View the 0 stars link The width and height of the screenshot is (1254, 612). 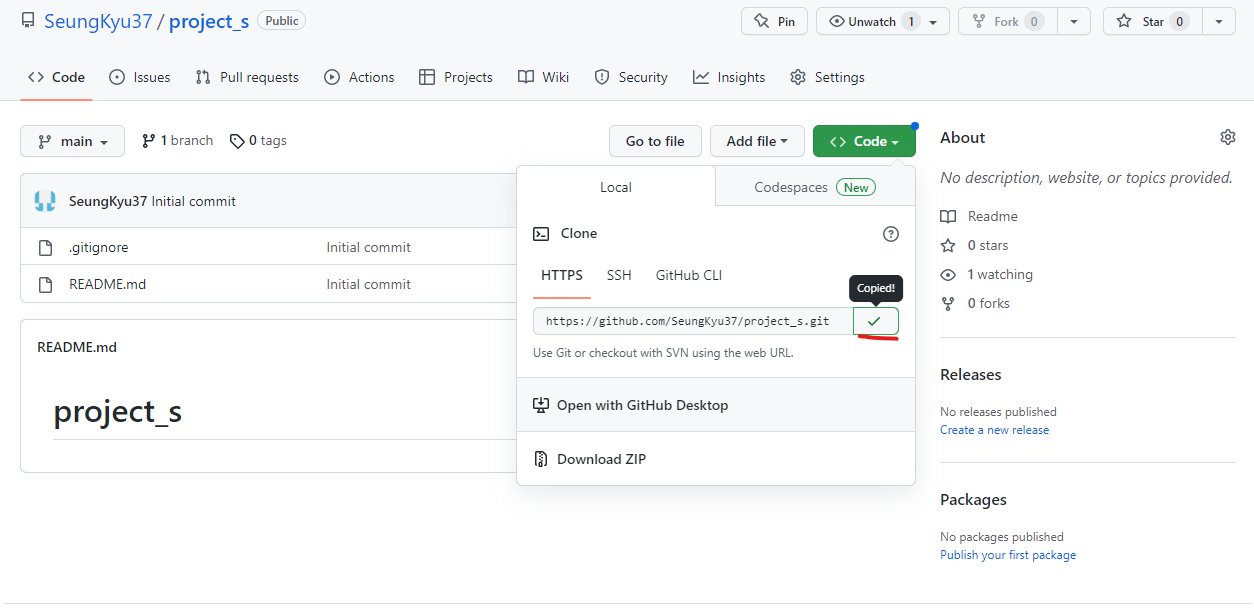(974, 245)
